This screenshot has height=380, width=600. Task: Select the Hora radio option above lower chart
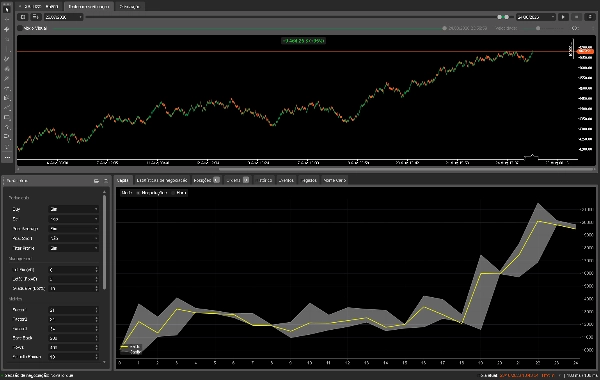(x=179, y=193)
